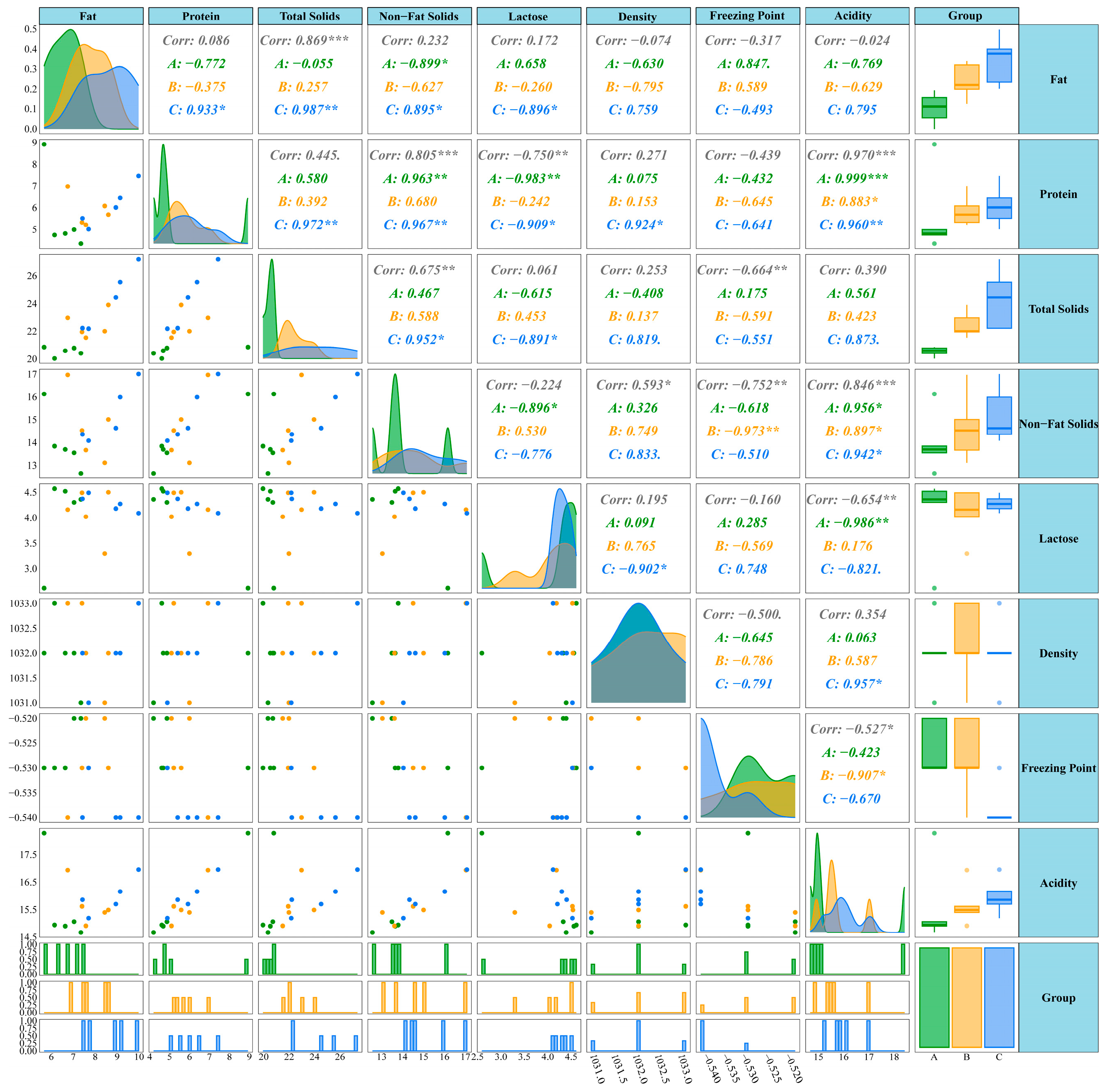Viewport: 1108px width, 1092px height.
Task: Click the Group column header strip
Action: 966,16
